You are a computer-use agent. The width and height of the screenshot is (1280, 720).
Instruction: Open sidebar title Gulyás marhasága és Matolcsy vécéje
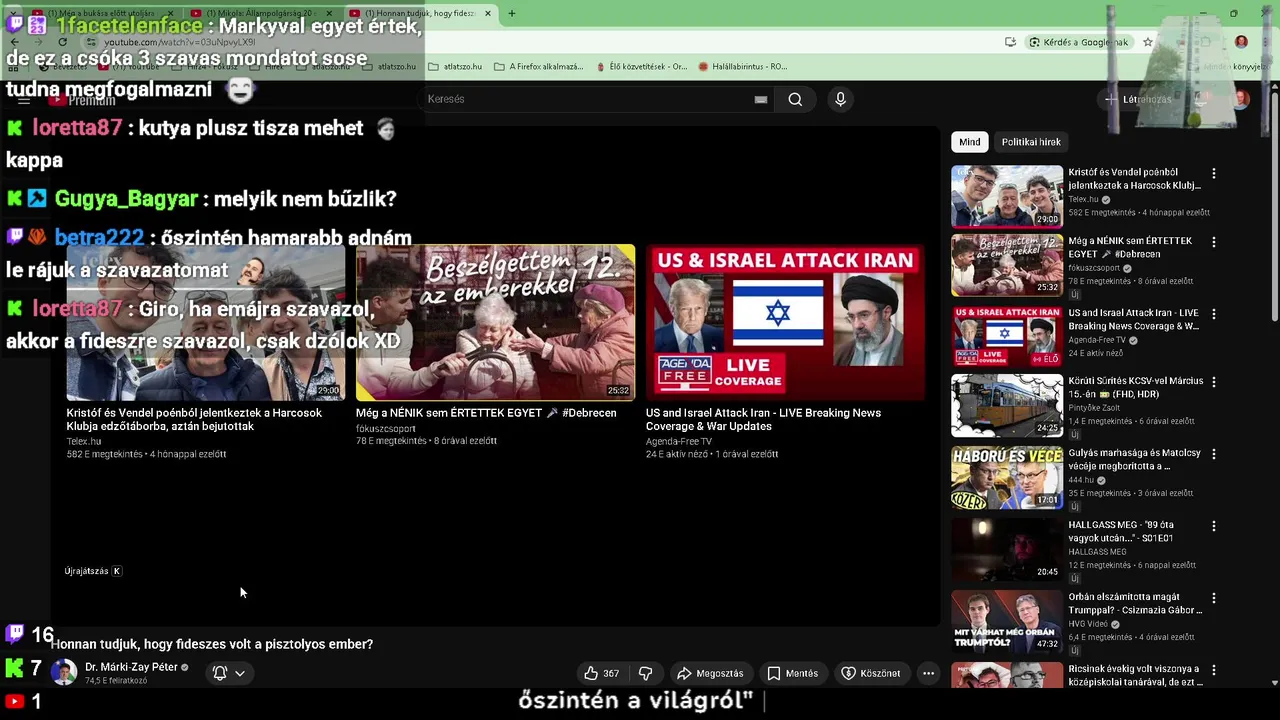pos(1134,459)
